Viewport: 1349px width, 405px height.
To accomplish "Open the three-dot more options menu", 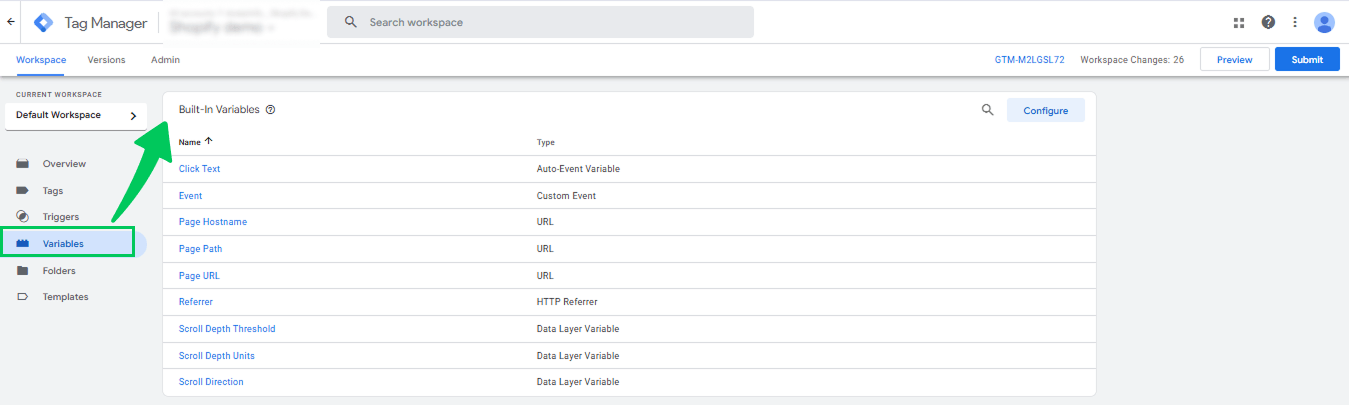I will [1295, 22].
